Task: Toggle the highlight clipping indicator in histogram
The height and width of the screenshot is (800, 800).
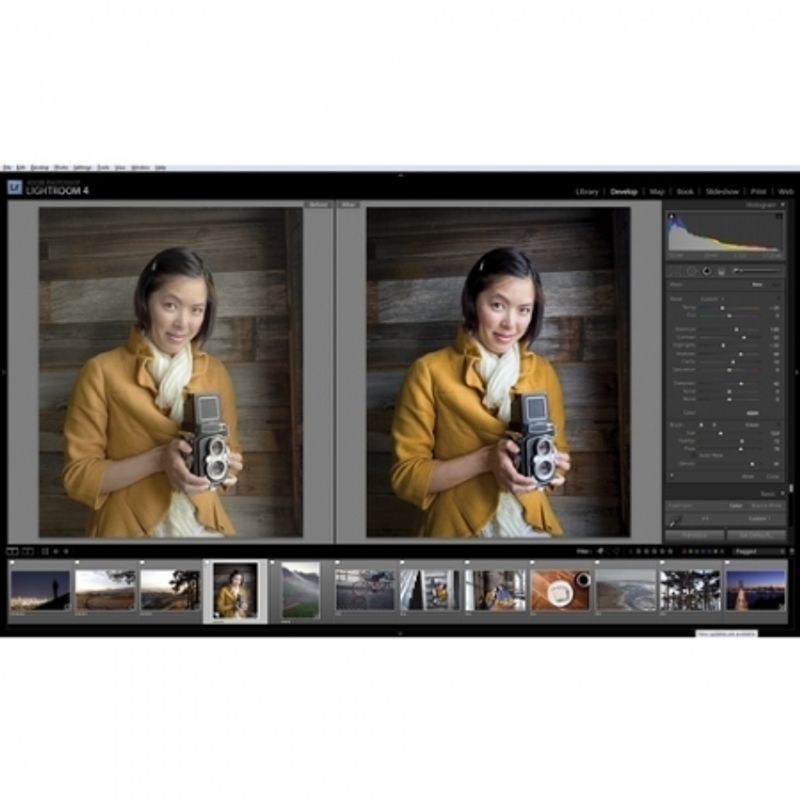Action: coord(779,216)
